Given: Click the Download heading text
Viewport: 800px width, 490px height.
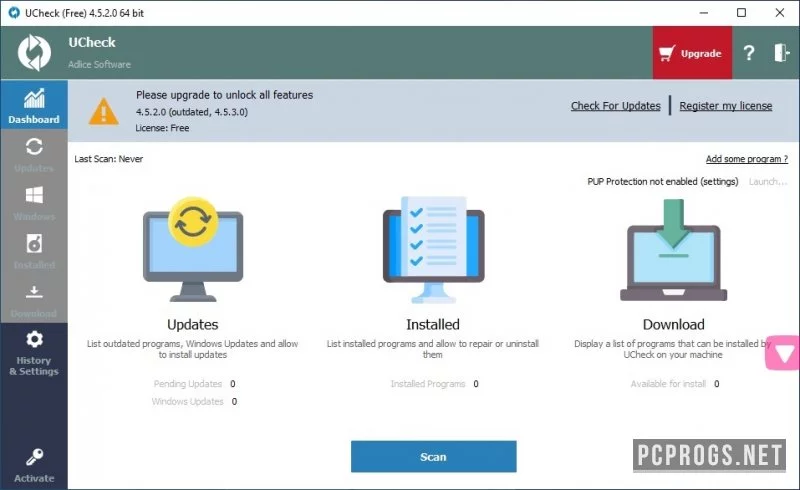Looking at the screenshot, I should pyautogui.click(x=673, y=324).
